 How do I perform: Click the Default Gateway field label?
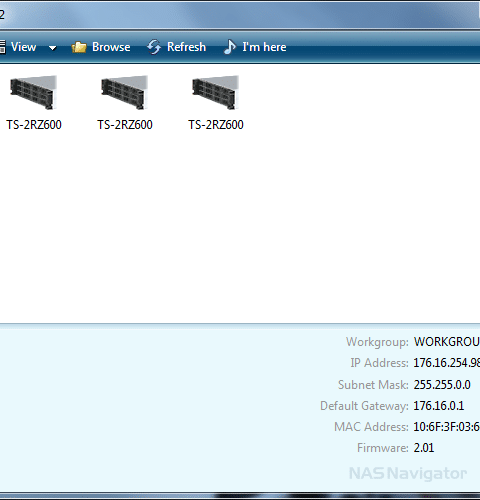[x=364, y=406]
